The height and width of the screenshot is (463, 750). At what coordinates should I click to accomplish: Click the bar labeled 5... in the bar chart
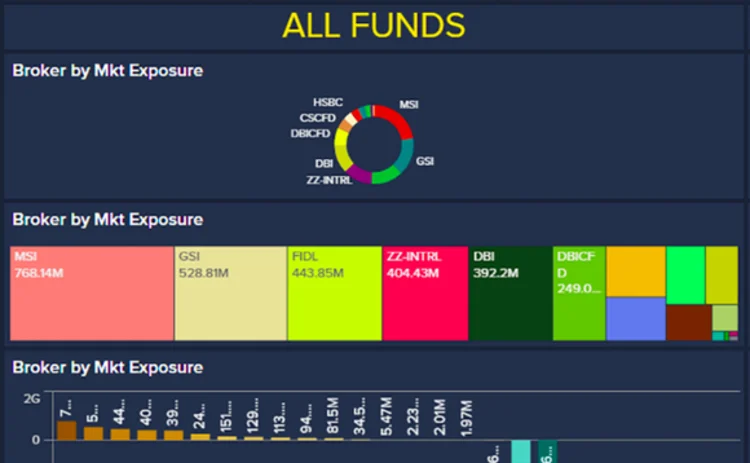tap(93, 433)
